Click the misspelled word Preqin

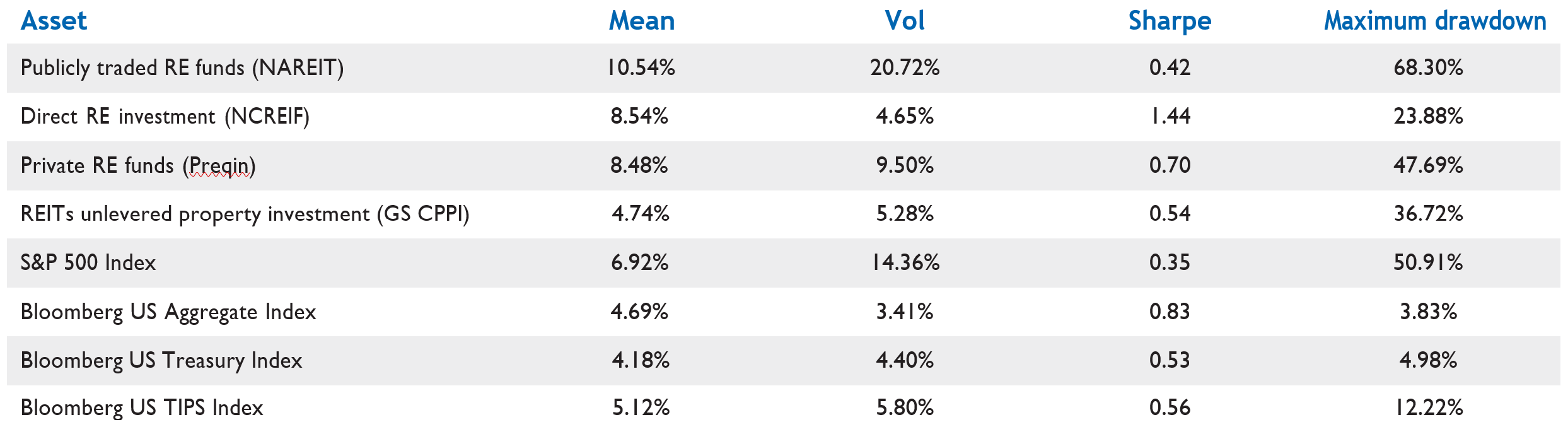coord(219,165)
